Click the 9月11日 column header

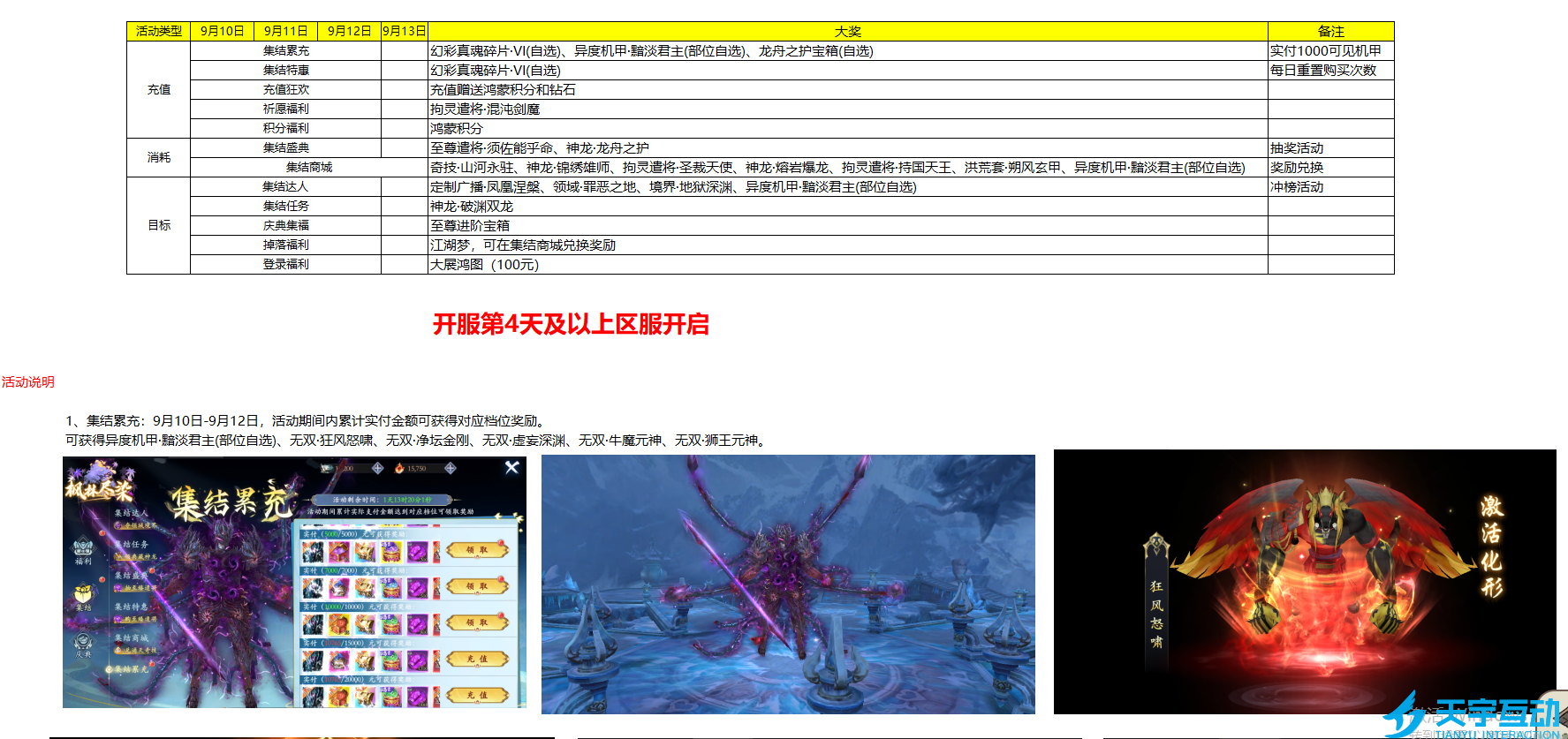[286, 31]
